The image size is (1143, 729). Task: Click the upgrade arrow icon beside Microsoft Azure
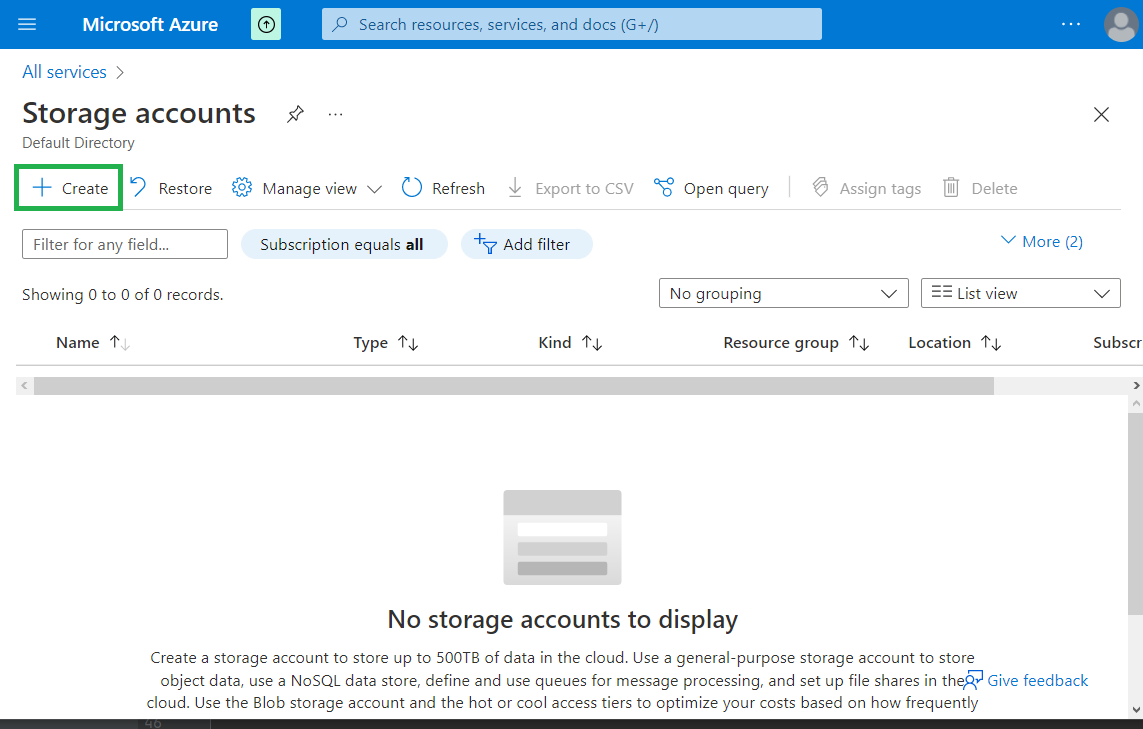(266, 25)
